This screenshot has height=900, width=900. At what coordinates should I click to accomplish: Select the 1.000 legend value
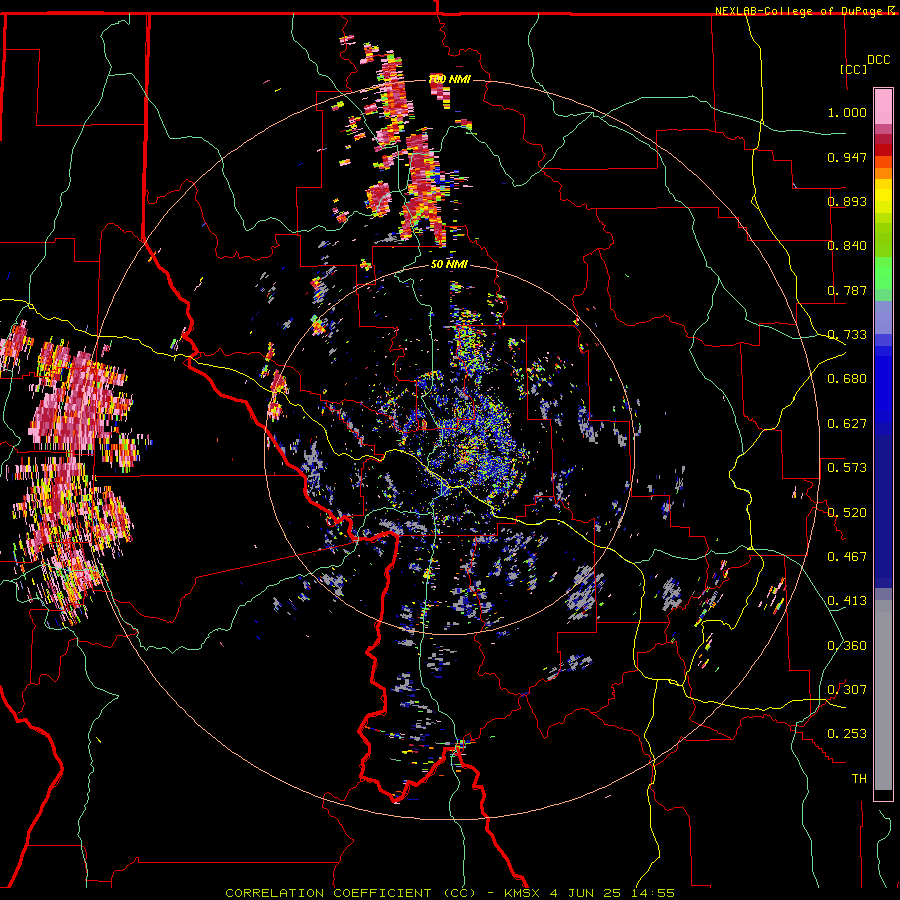847,112
